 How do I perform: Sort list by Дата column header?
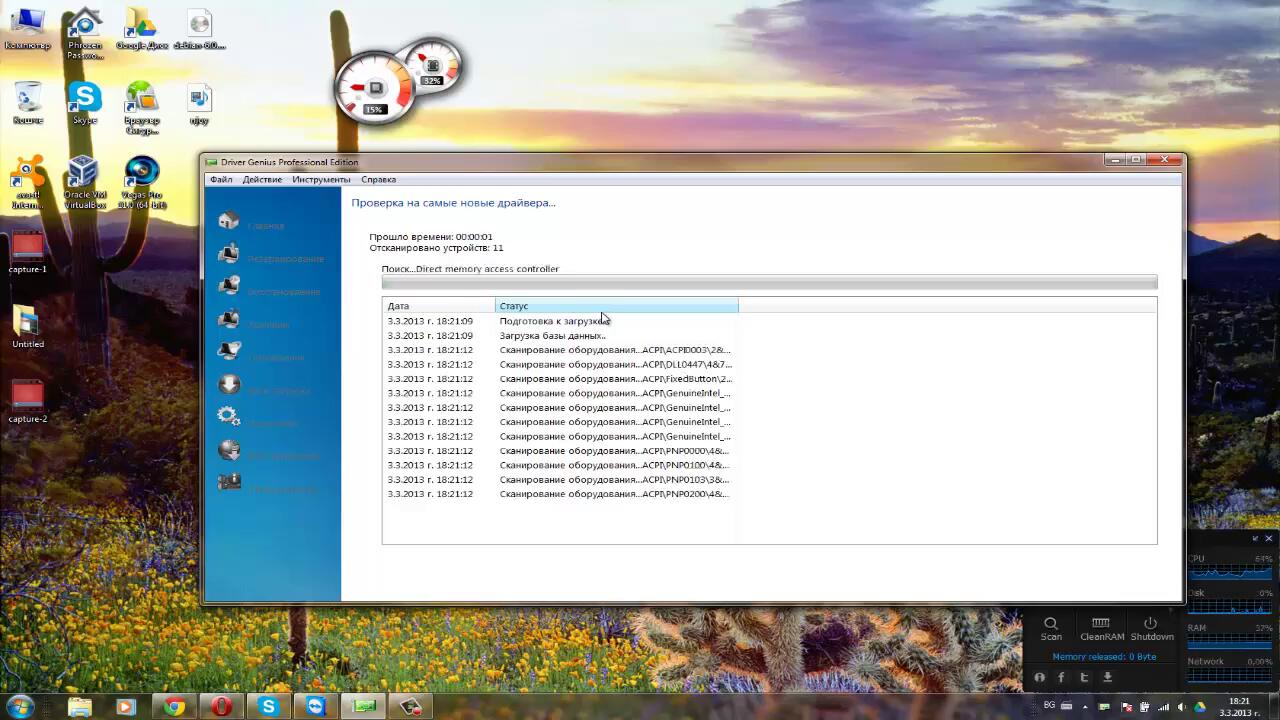tap(438, 306)
